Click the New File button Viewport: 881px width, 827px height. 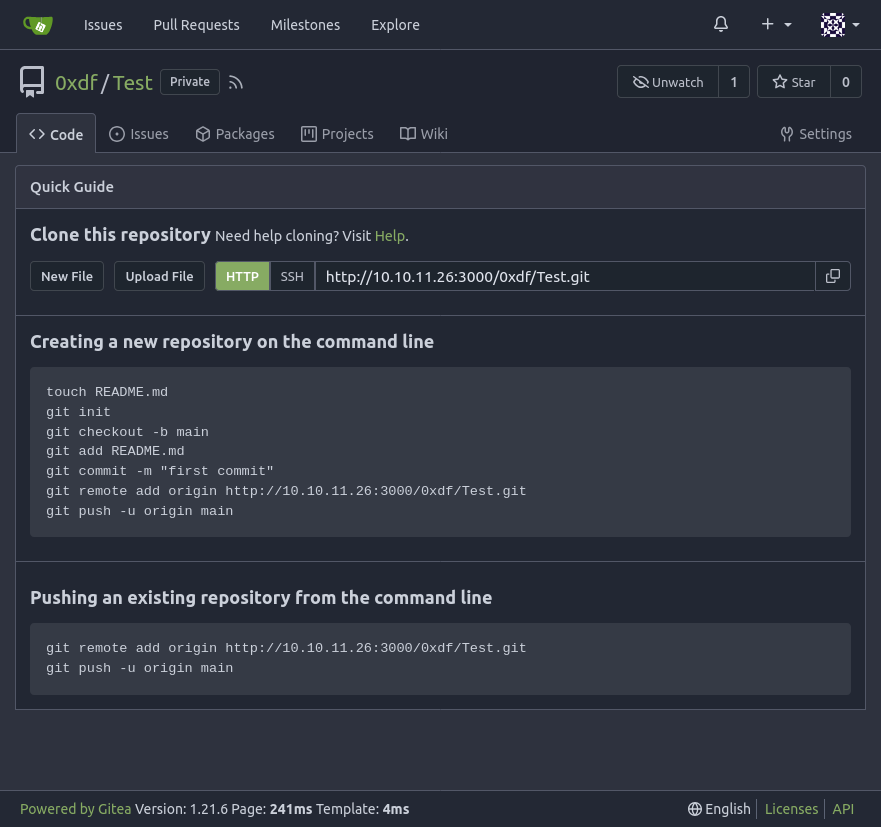(67, 276)
